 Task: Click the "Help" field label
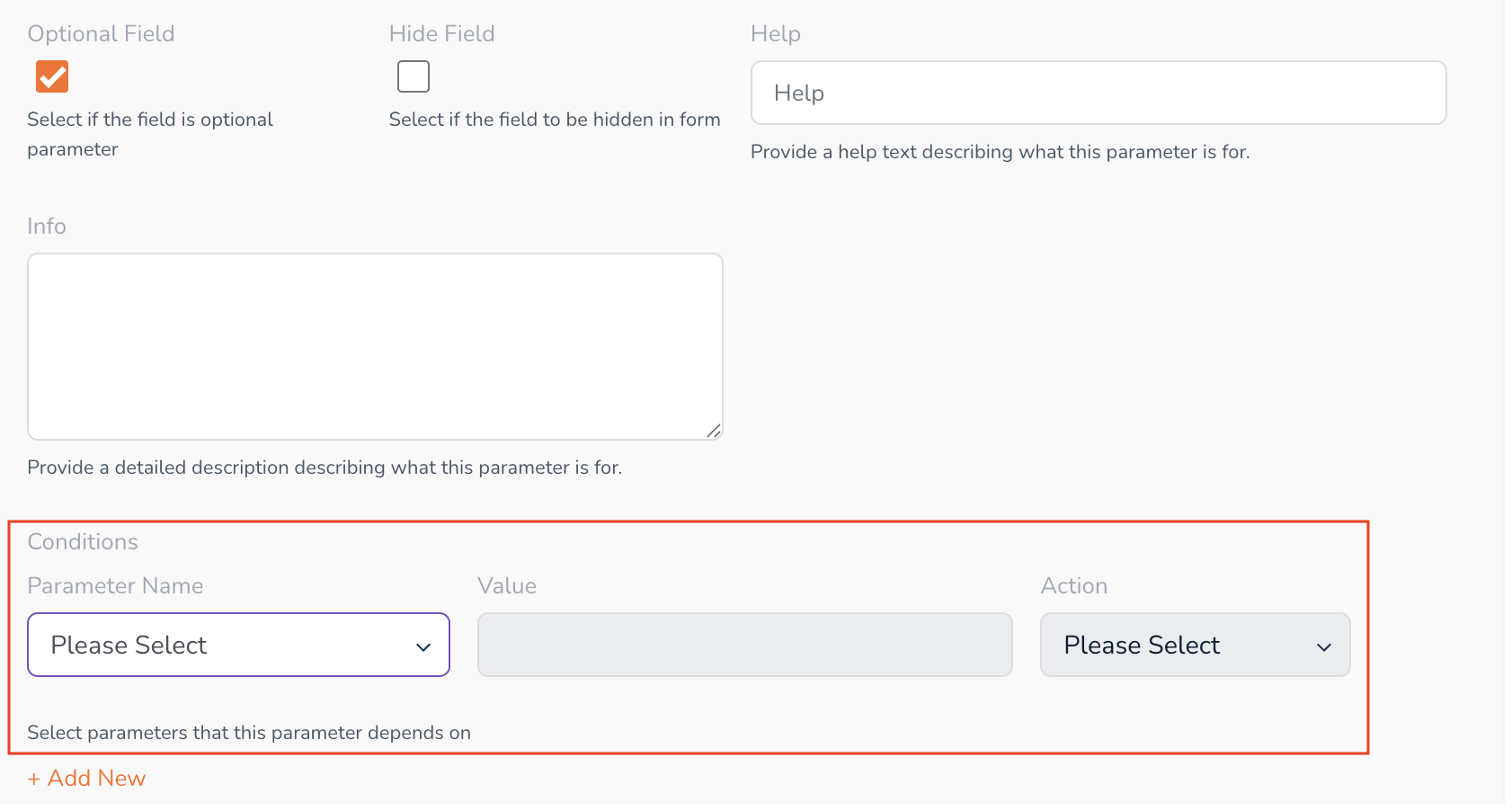[x=776, y=34]
